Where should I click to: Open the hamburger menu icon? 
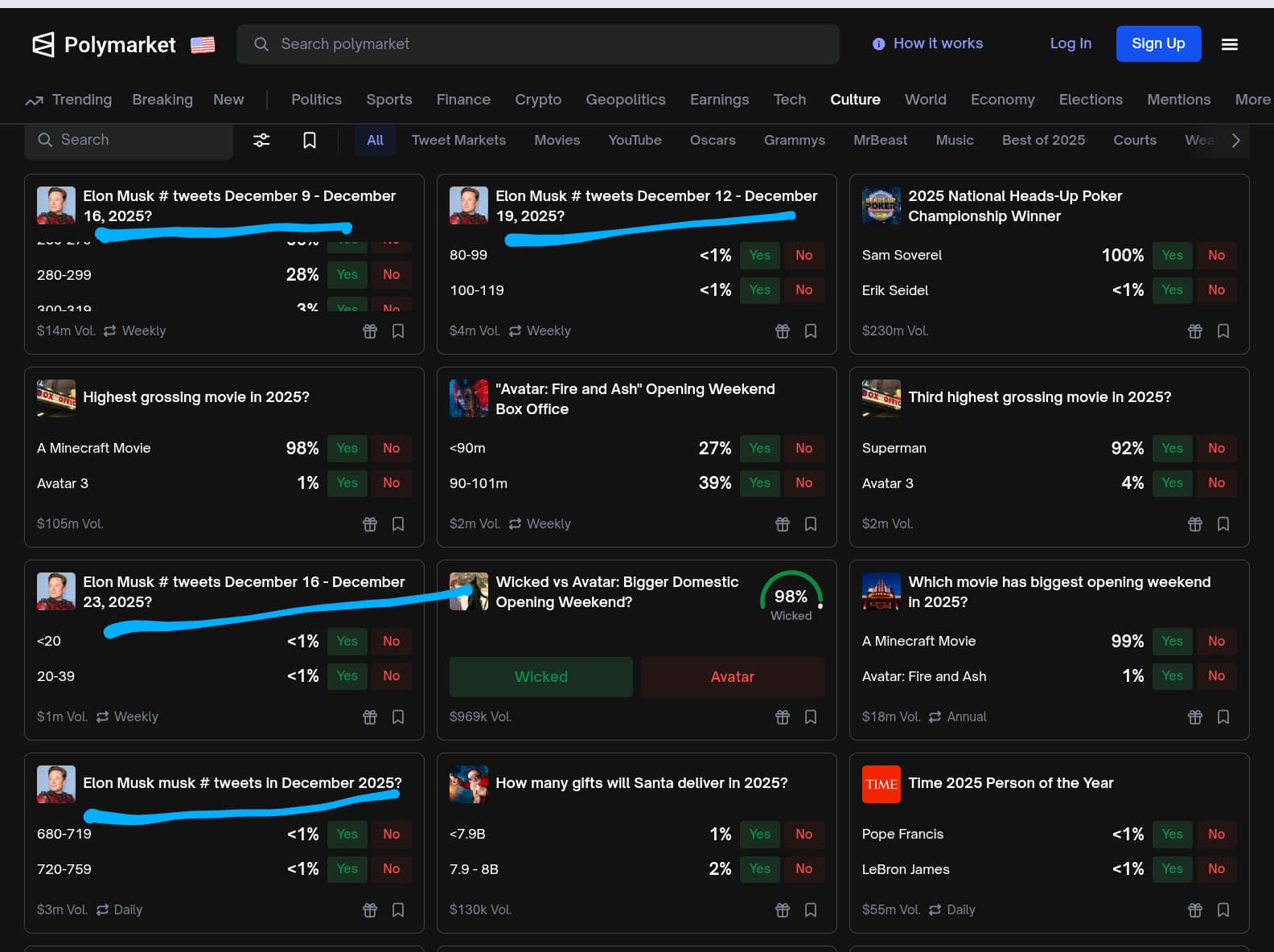coord(1229,44)
